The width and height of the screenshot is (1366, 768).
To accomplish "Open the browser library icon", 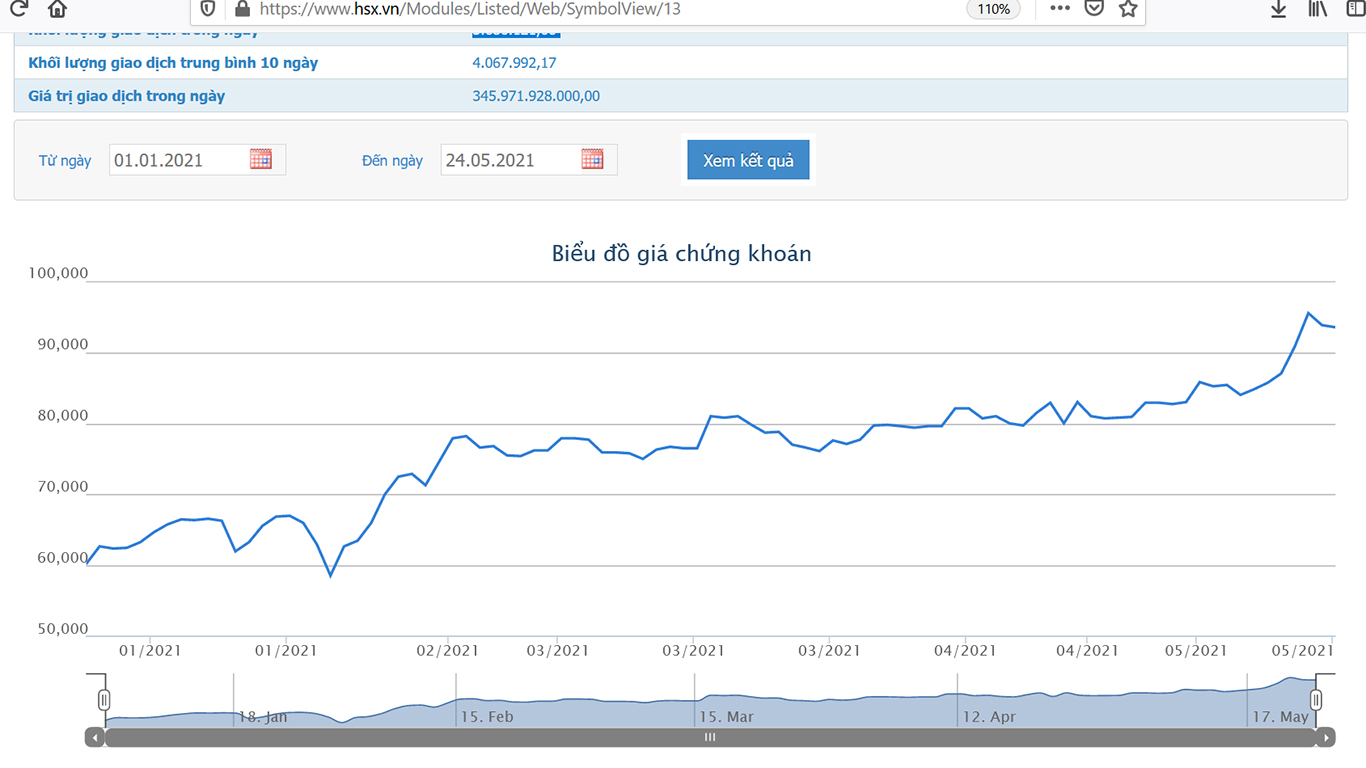I will [x=1318, y=9].
